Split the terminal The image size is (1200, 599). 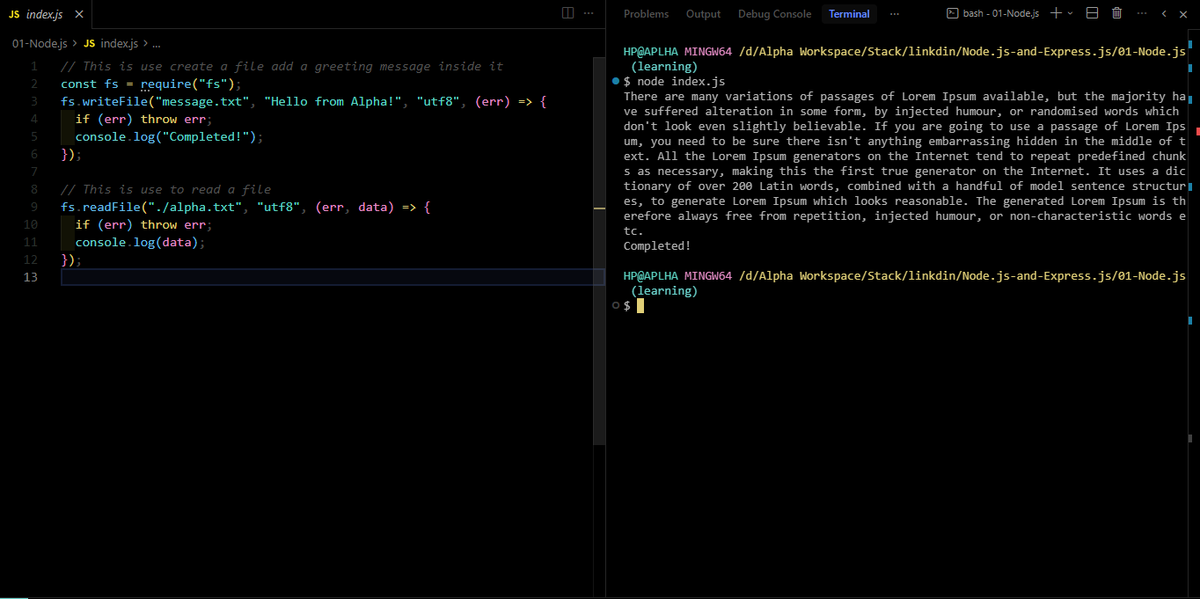tap(1093, 13)
